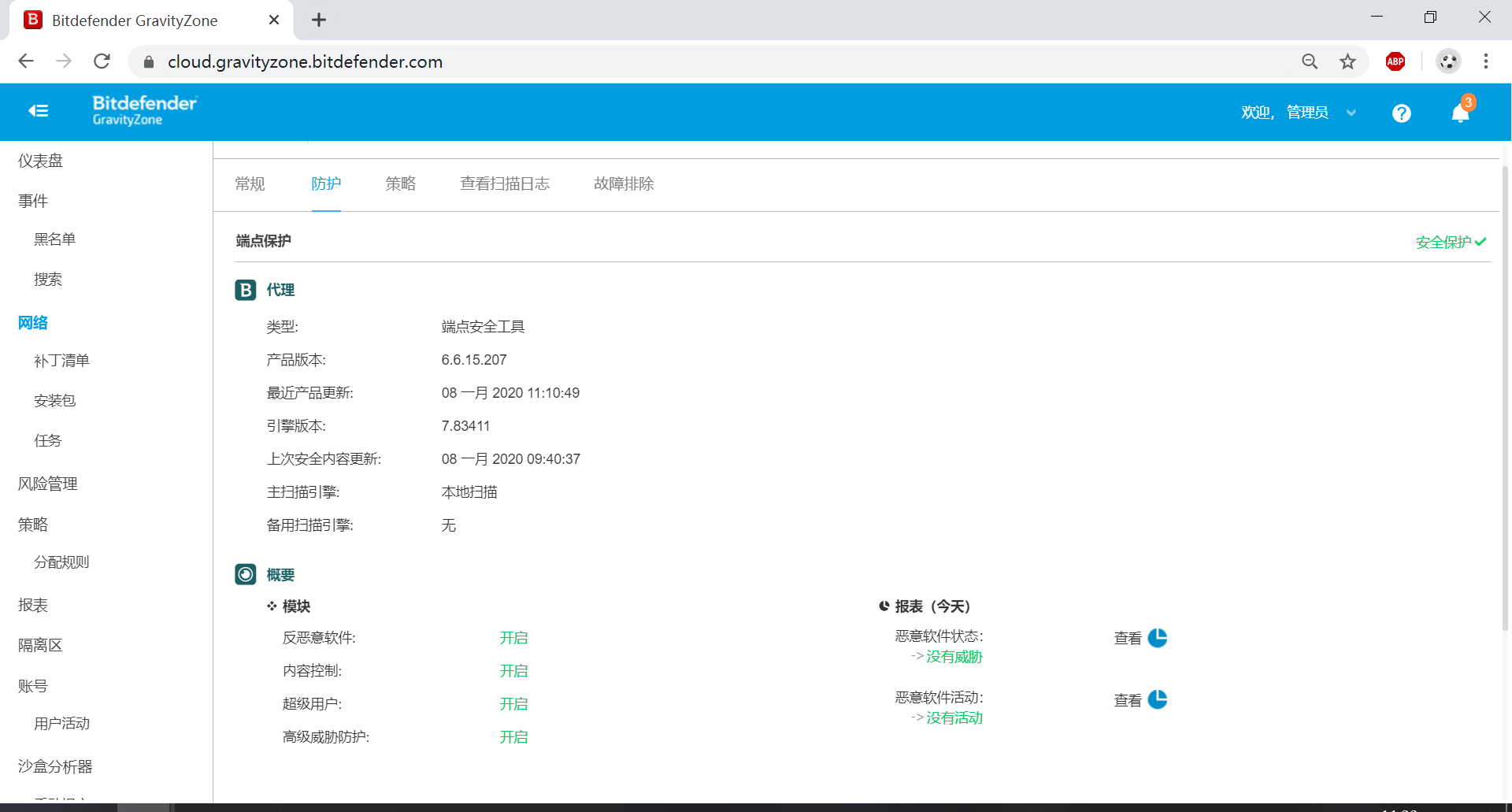Open the notifications bell icon

pos(1461,113)
